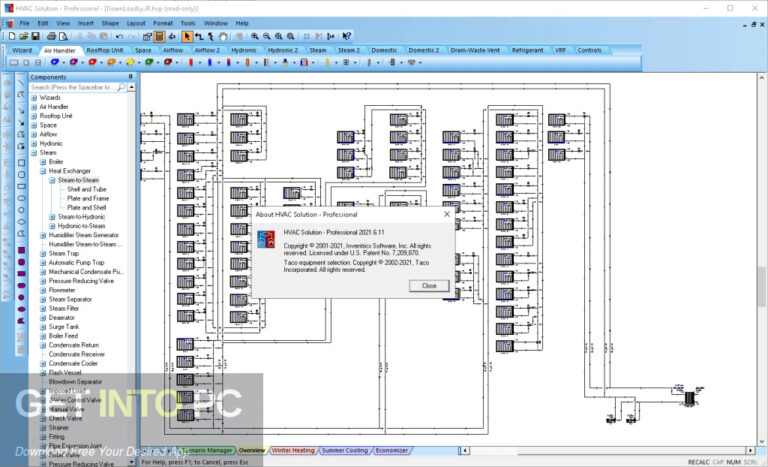Toggle the highlighted Calculator toolbar icon

click(x=159, y=36)
